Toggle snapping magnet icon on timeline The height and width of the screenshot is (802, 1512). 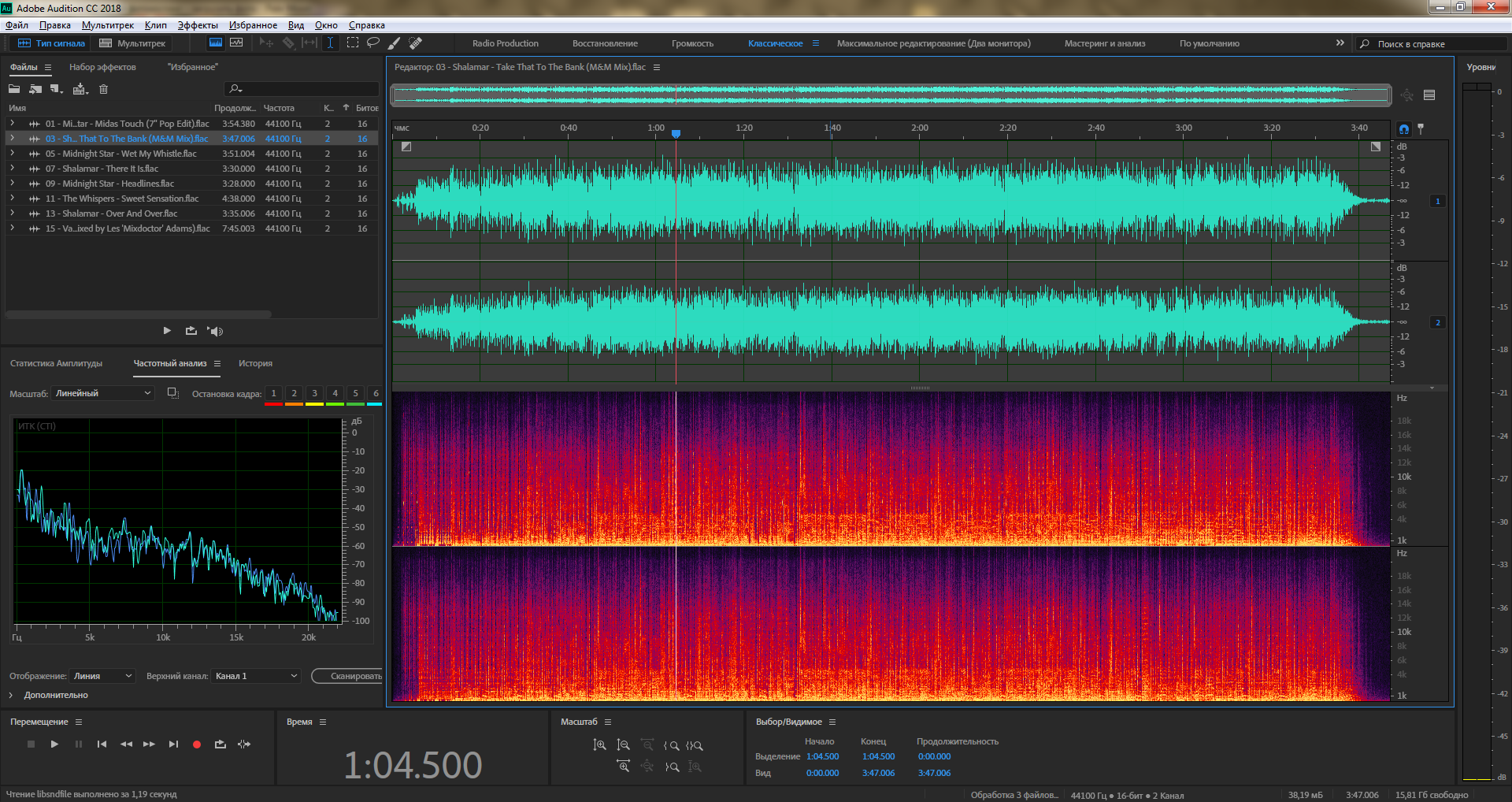pos(1404,129)
